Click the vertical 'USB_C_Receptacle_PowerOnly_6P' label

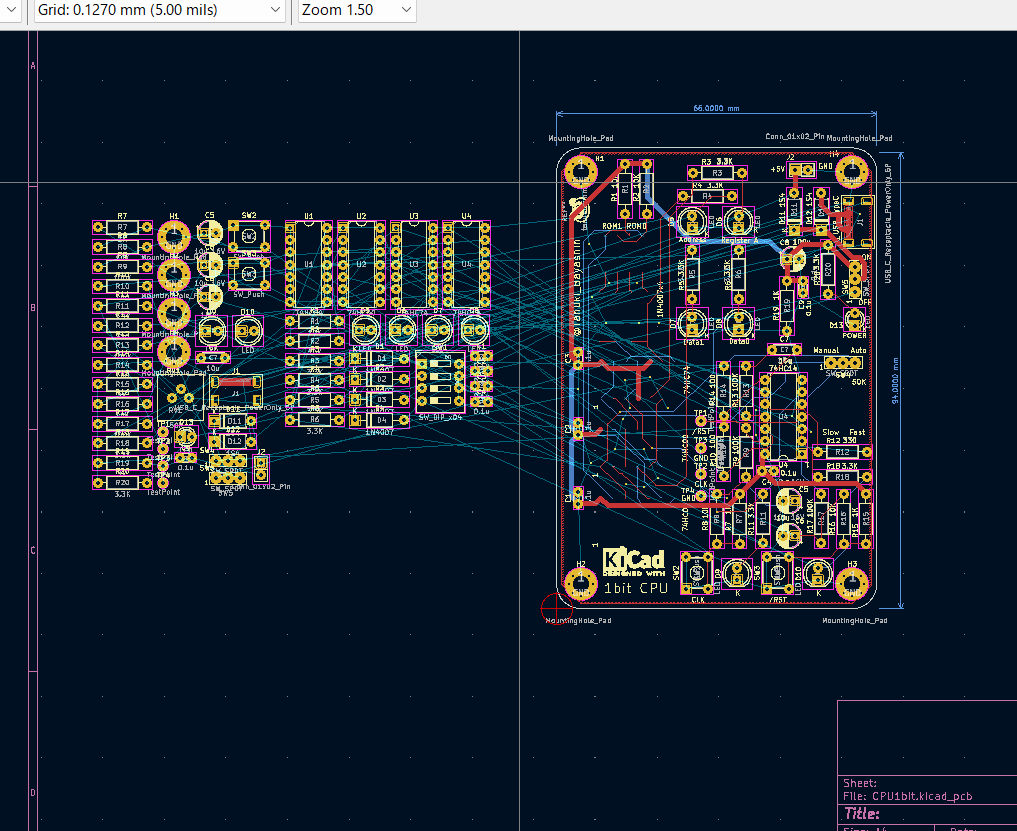coord(888,224)
